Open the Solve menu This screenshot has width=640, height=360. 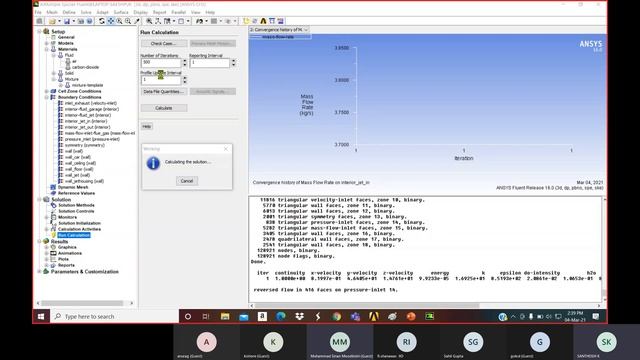tap(86, 12)
